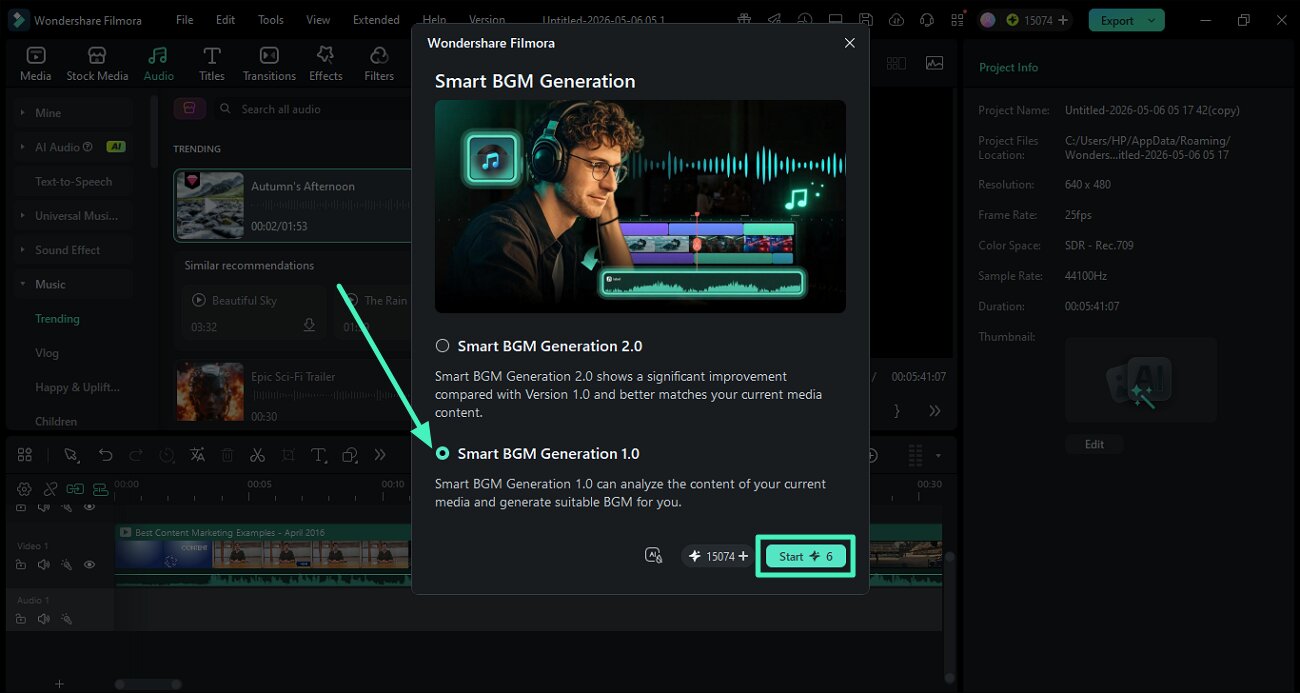Select the Autumn's Afternoon track thumbnail

(210, 205)
